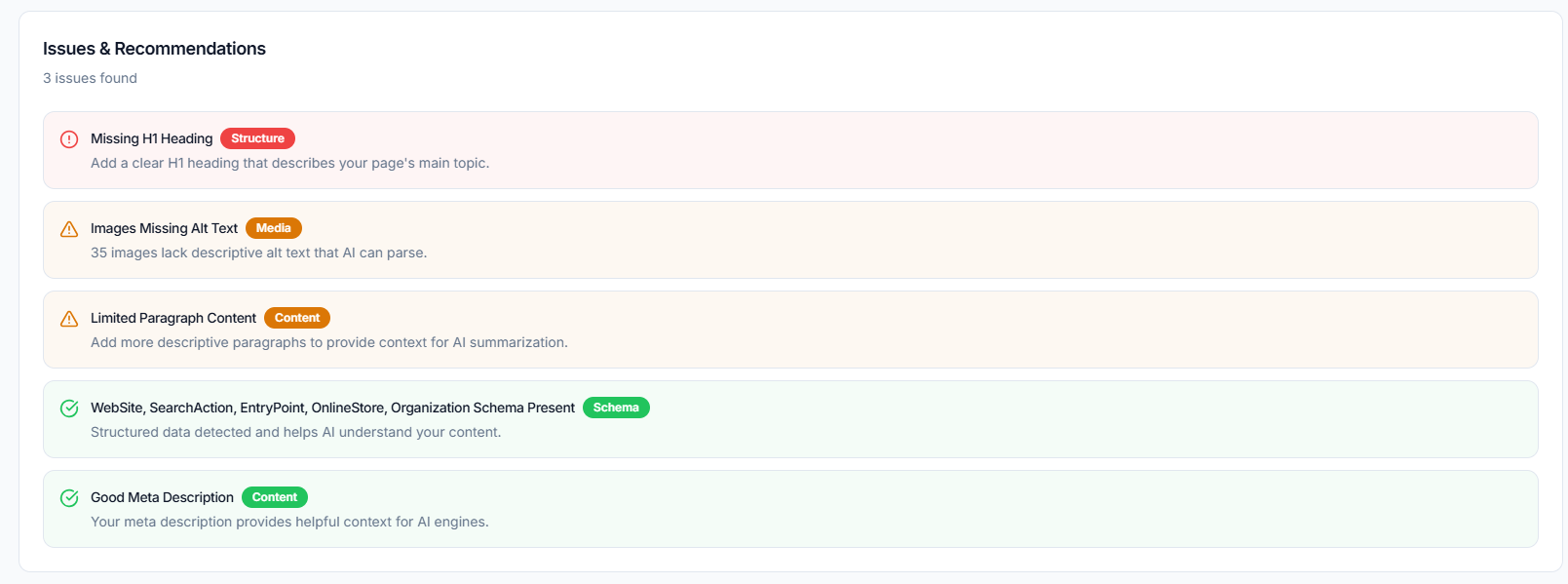
Task: Click the green check icon beside Good Meta Description
Action: coord(69,498)
